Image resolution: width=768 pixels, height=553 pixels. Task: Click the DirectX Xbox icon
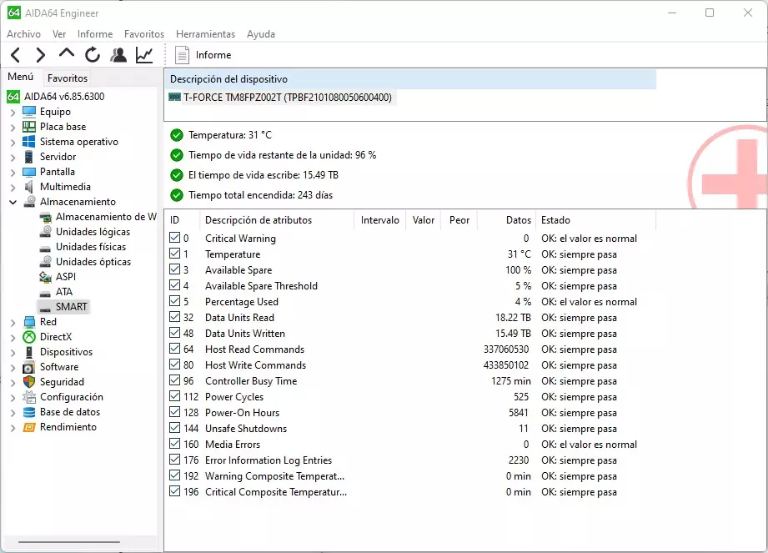(x=29, y=337)
